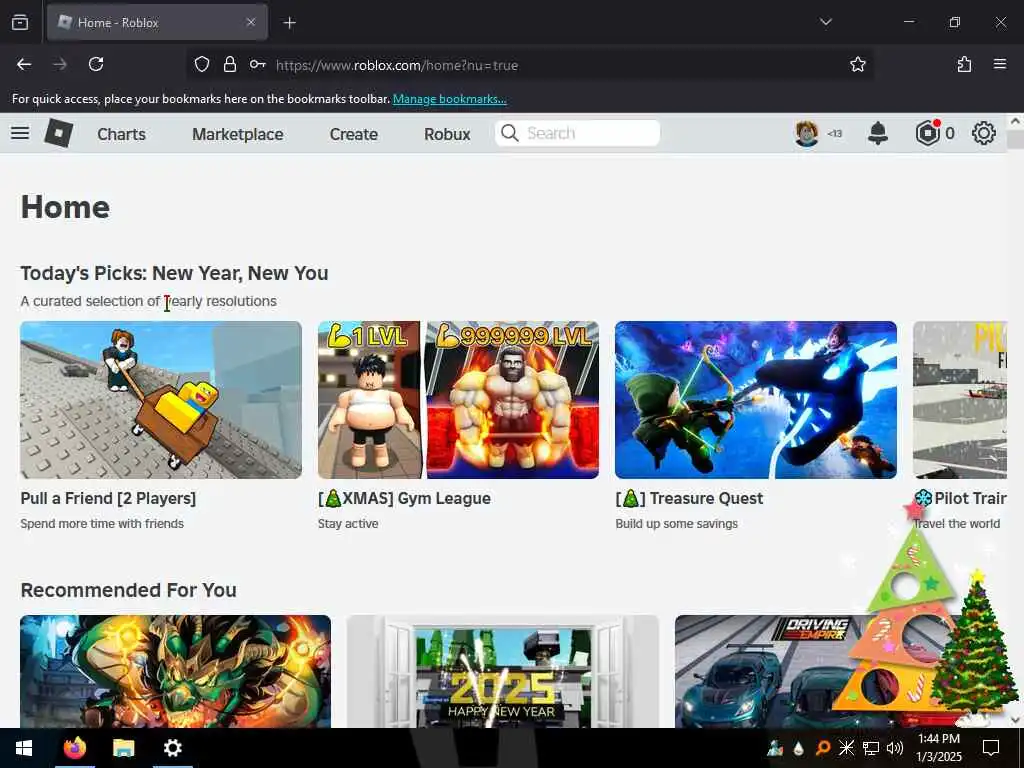Select the Home - Roblox browser tab

tap(157, 23)
